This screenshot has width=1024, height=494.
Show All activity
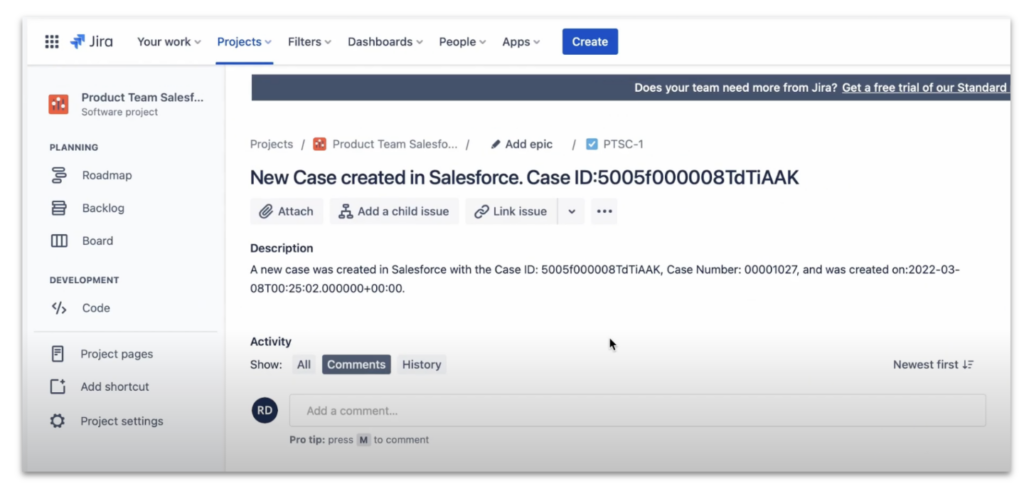click(303, 365)
